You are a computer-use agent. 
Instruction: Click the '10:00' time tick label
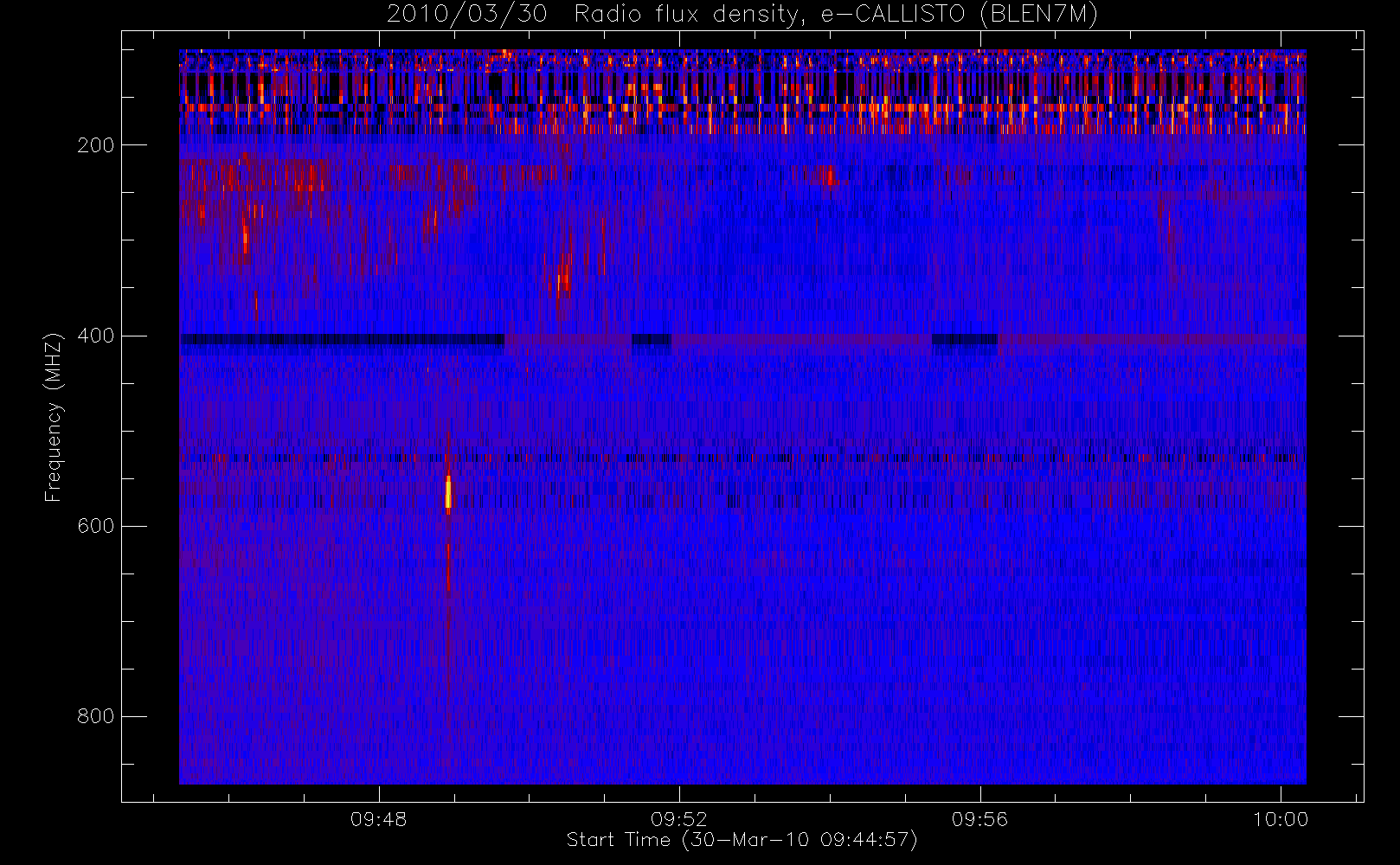click(1281, 819)
